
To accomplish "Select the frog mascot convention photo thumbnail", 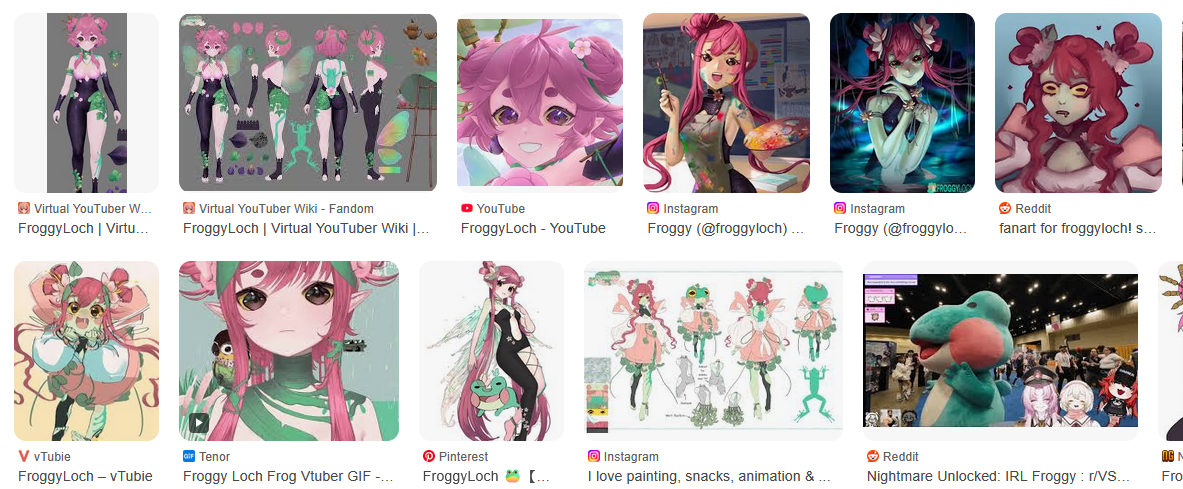I will 1000,351.
